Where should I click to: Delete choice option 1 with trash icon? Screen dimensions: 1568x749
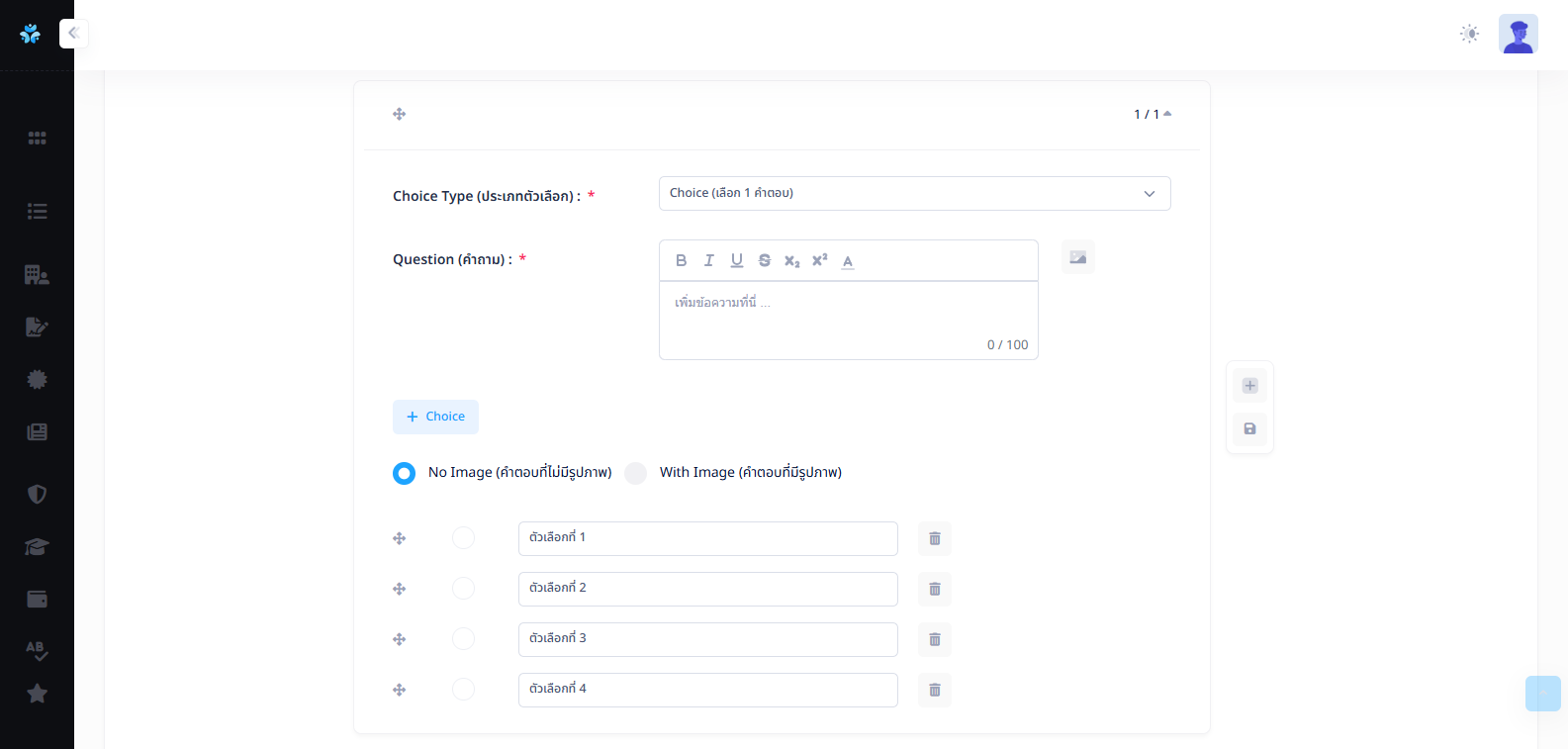pos(934,538)
